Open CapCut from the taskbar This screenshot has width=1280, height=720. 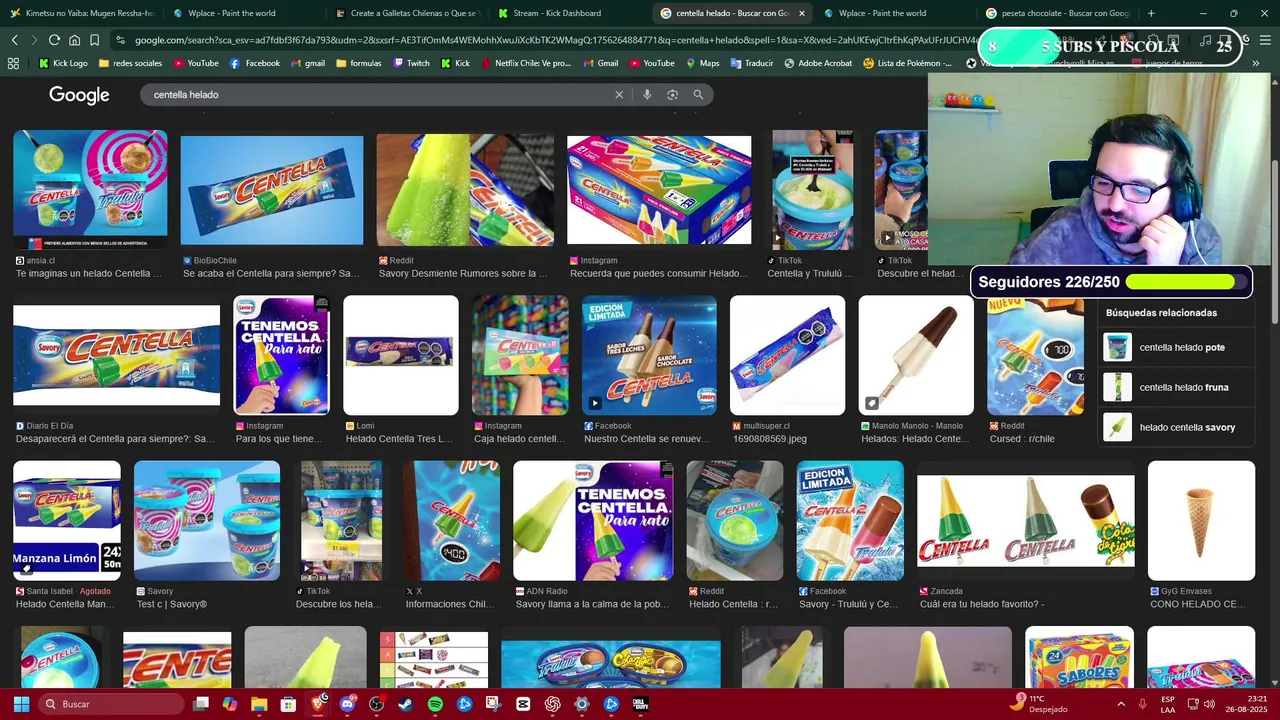pyautogui.click(x=523, y=704)
